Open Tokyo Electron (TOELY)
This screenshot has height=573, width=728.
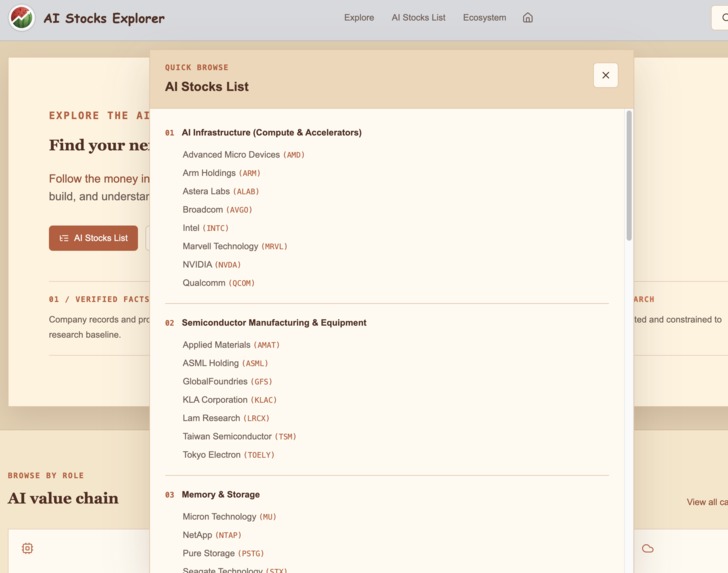(228, 455)
